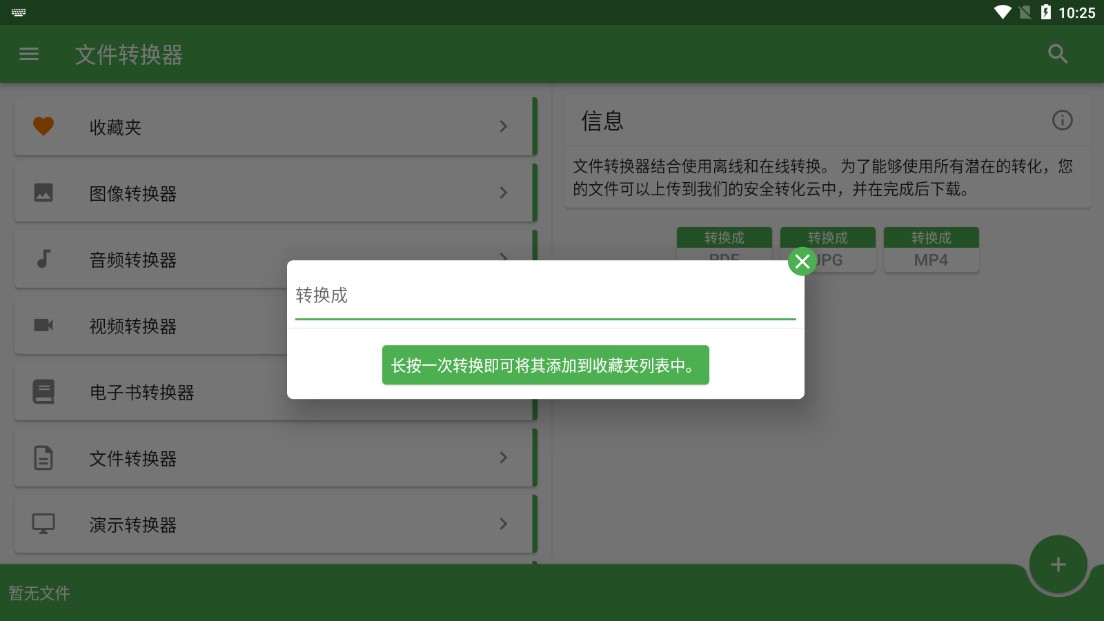Open the 文件转换器 list category
This screenshot has height=621, width=1104.
275,458
